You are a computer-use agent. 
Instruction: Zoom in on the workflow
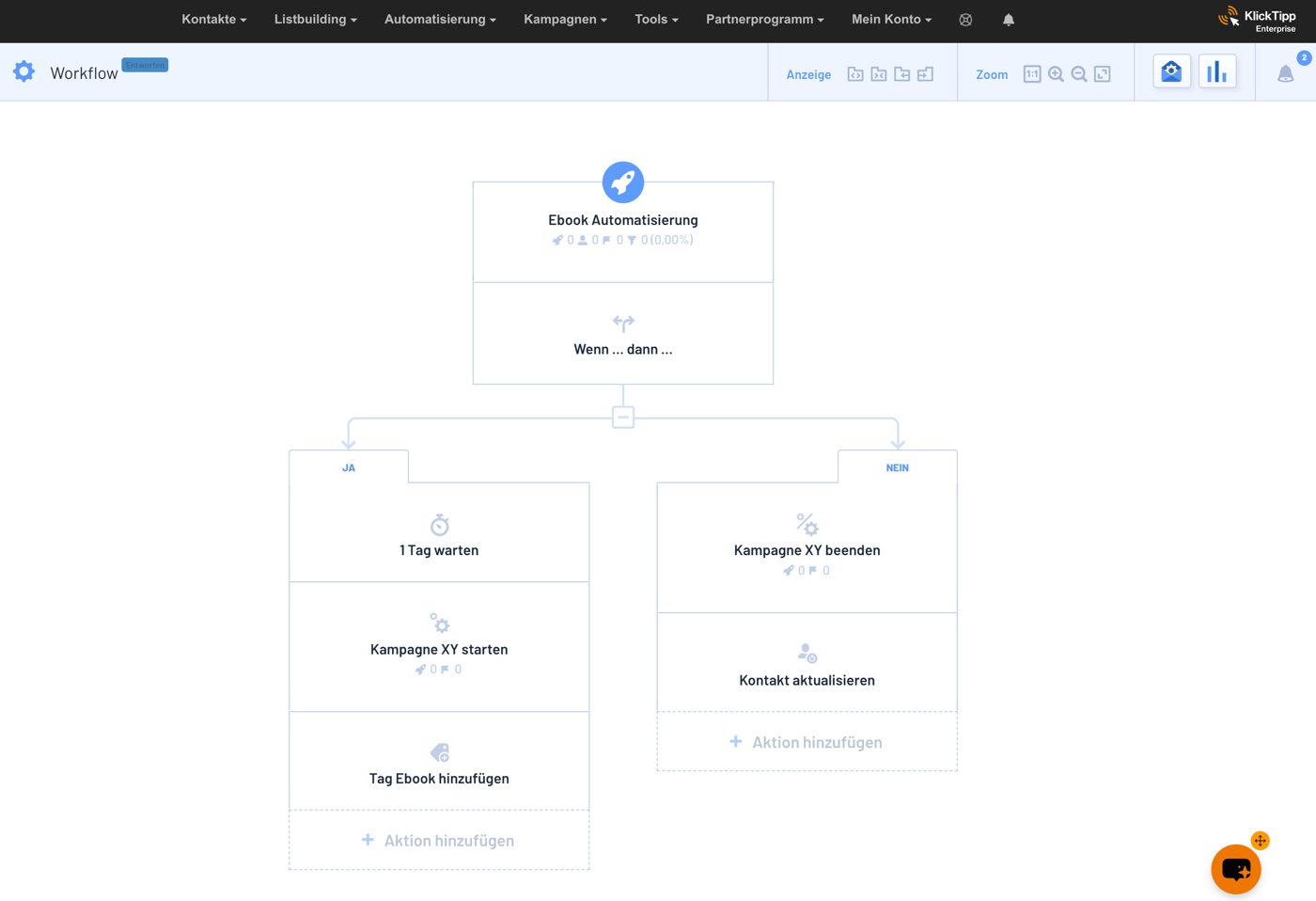click(x=1056, y=74)
